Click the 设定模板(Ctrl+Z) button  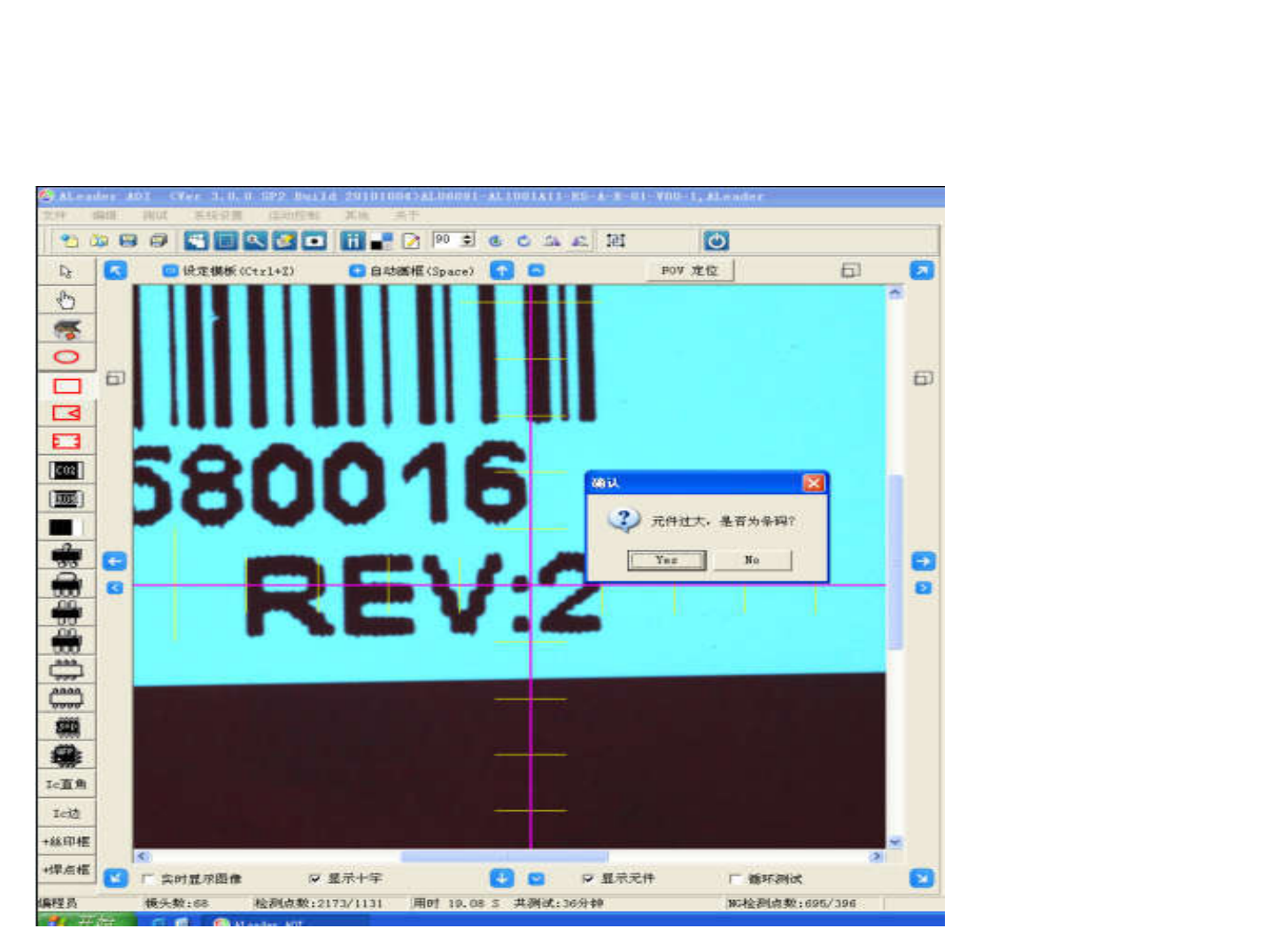[x=228, y=271]
